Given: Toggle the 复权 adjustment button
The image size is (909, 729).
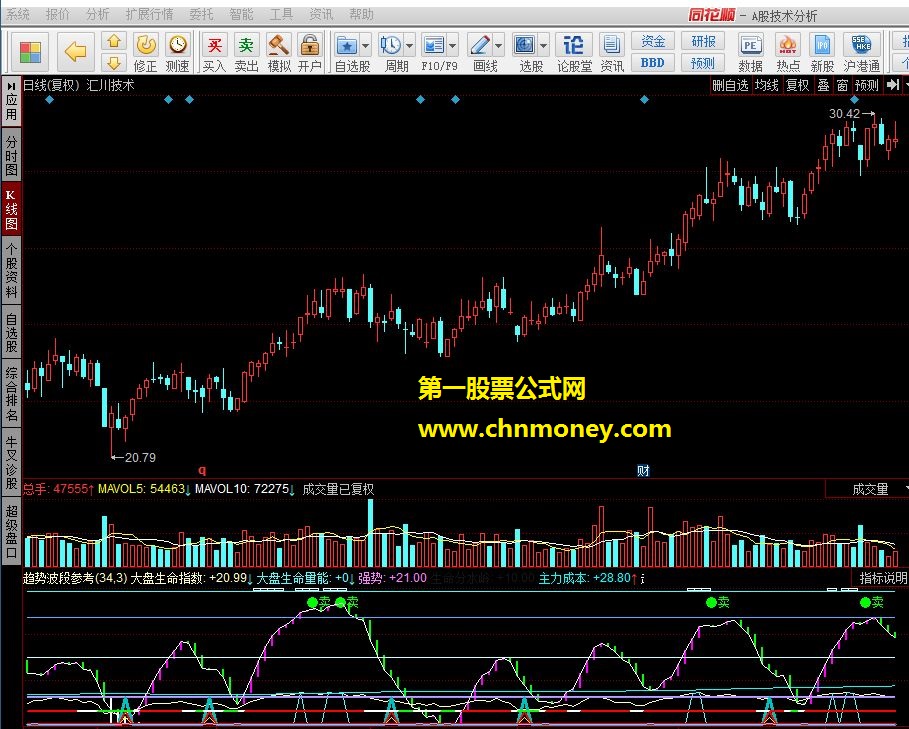Looking at the screenshot, I should [x=798, y=85].
